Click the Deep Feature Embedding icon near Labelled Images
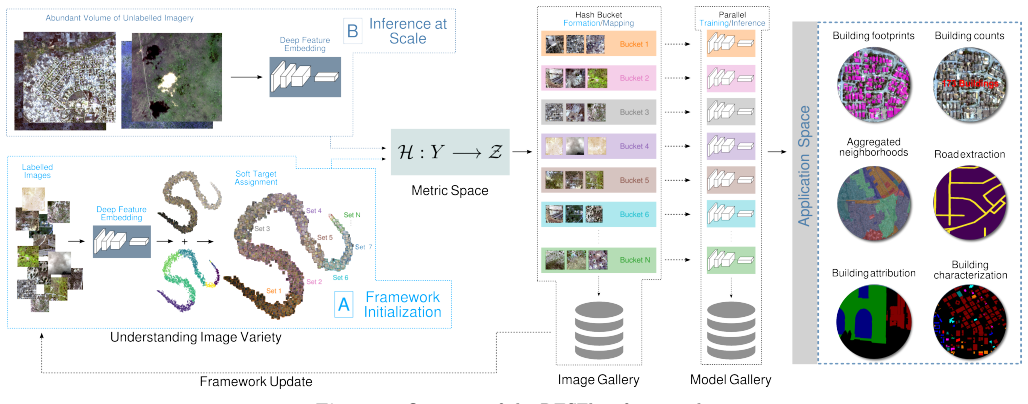Image resolution: width=1028 pixels, height=404 pixels. [x=123, y=241]
